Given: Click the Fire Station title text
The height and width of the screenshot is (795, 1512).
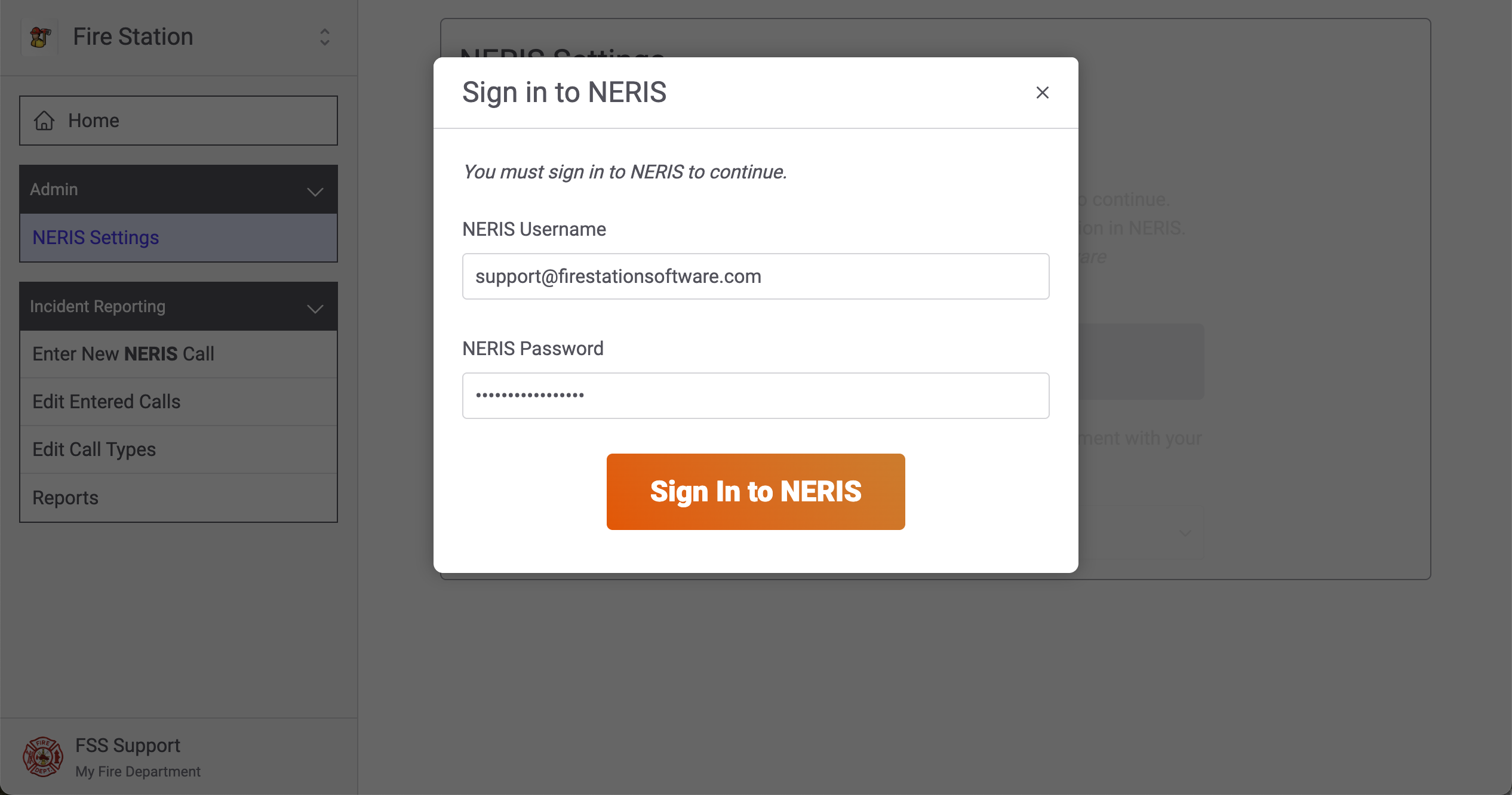Looking at the screenshot, I should click(x=133, y=37).
